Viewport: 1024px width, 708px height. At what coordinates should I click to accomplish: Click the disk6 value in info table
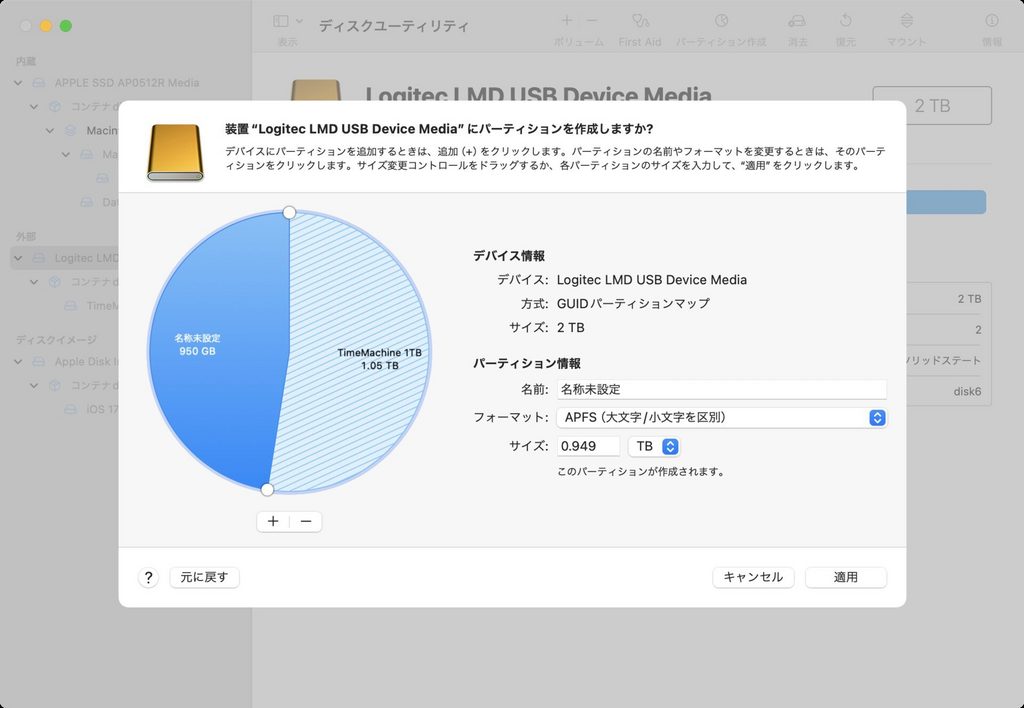click(x=967, y=392)
